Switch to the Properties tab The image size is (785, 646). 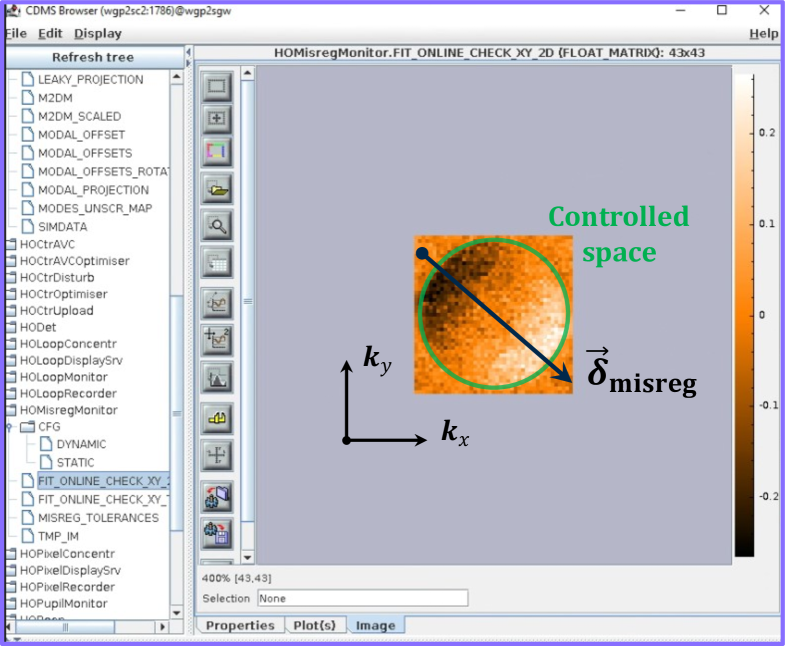(240, 625)
